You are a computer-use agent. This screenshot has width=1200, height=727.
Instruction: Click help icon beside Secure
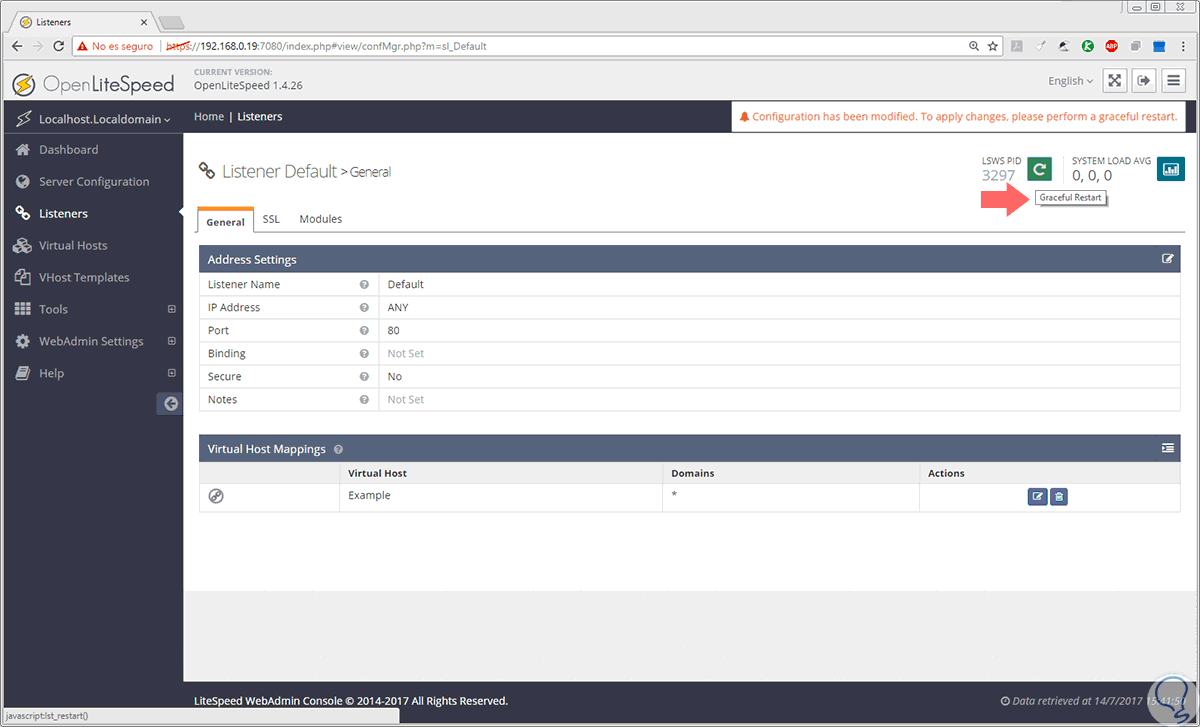point(364,377)
